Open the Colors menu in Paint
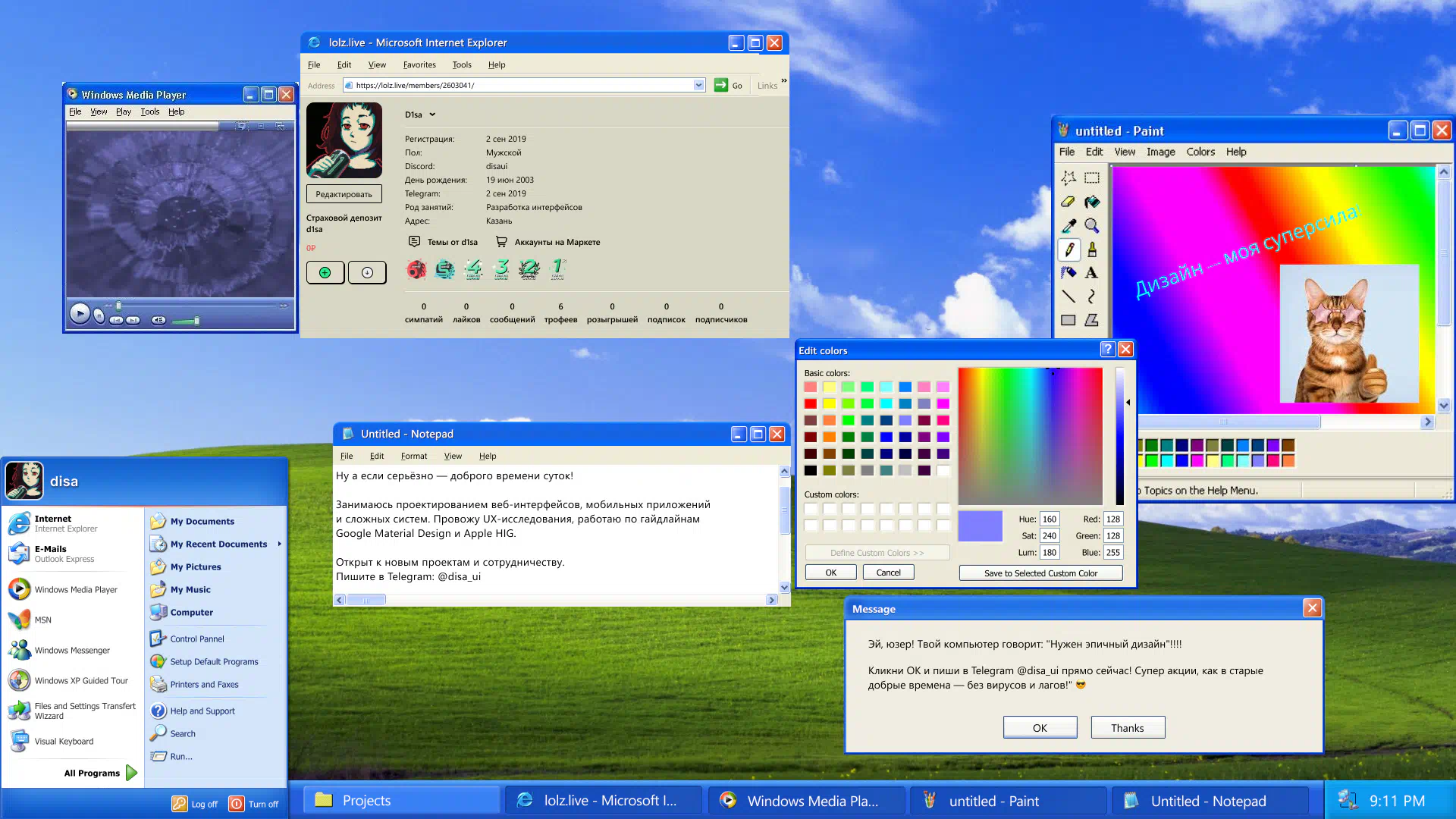 click(1200, 152)
